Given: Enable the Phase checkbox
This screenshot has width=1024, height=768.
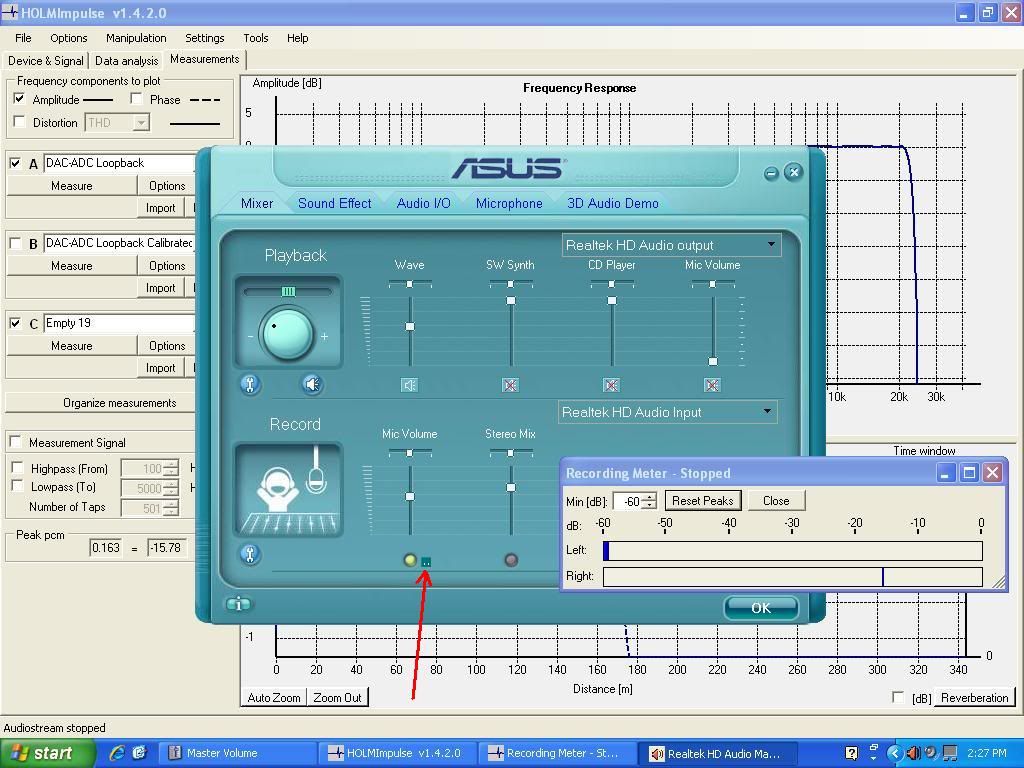Looking at the screenshot, I should point(136,99).
